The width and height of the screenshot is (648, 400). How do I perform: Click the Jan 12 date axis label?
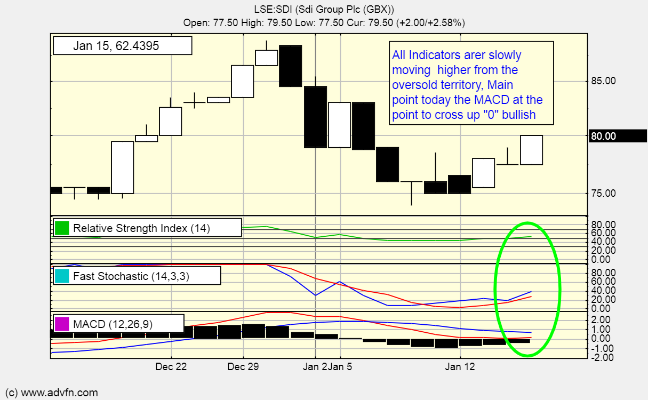coord(460,367)
